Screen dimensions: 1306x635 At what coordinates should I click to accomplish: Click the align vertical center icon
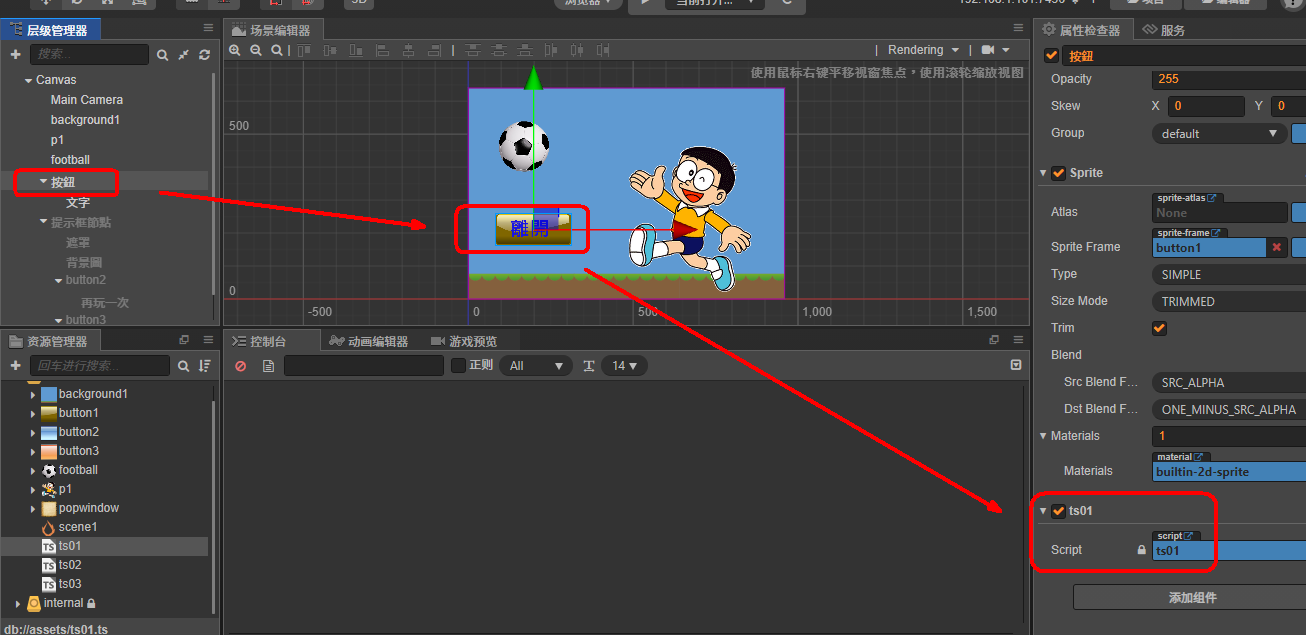330,50
